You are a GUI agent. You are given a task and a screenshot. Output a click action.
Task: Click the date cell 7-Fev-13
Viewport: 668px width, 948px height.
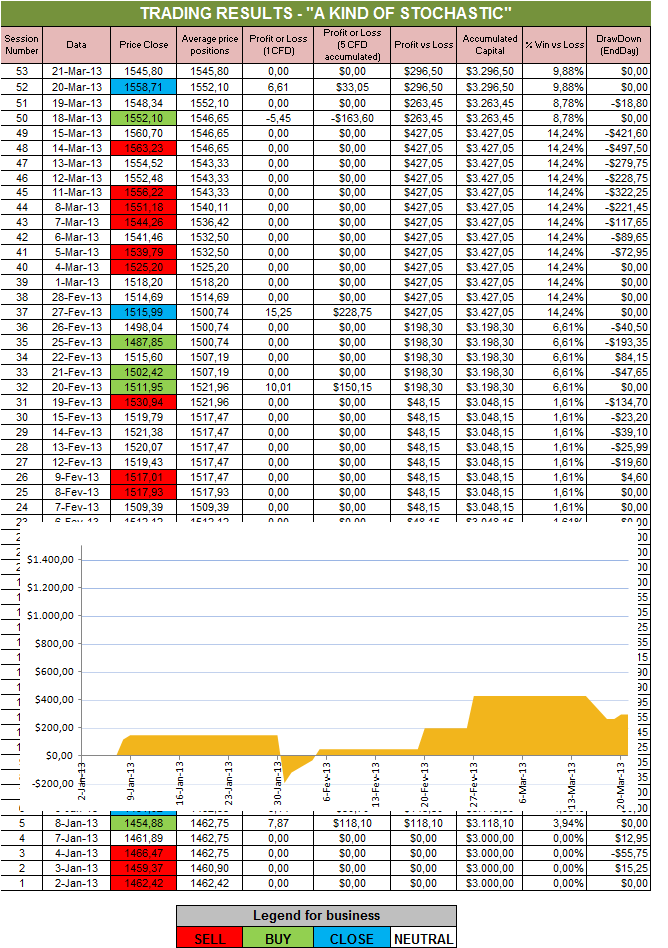(x=76, y=507)
